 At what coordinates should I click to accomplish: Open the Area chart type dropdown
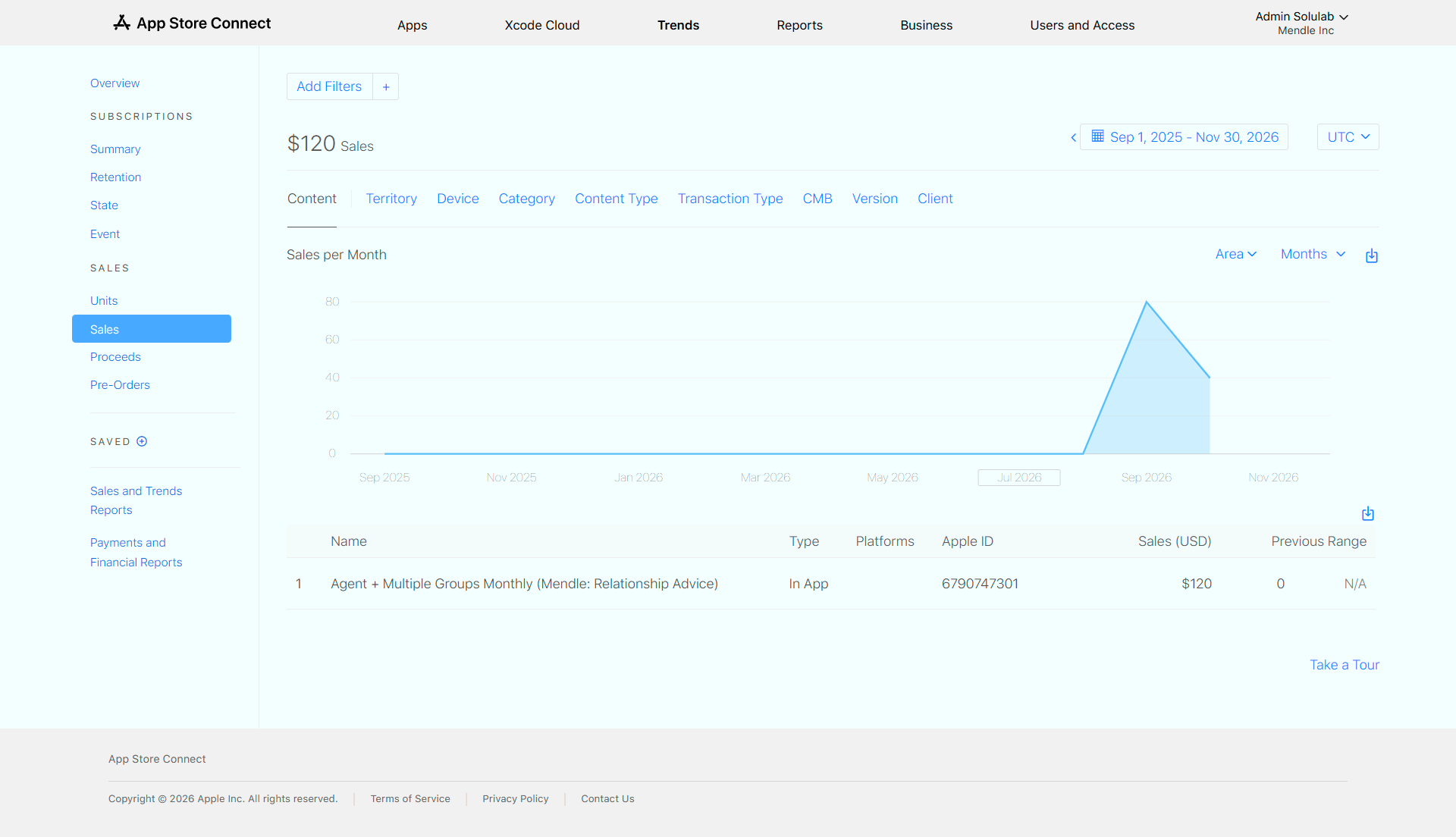[x=1235, y=255]
